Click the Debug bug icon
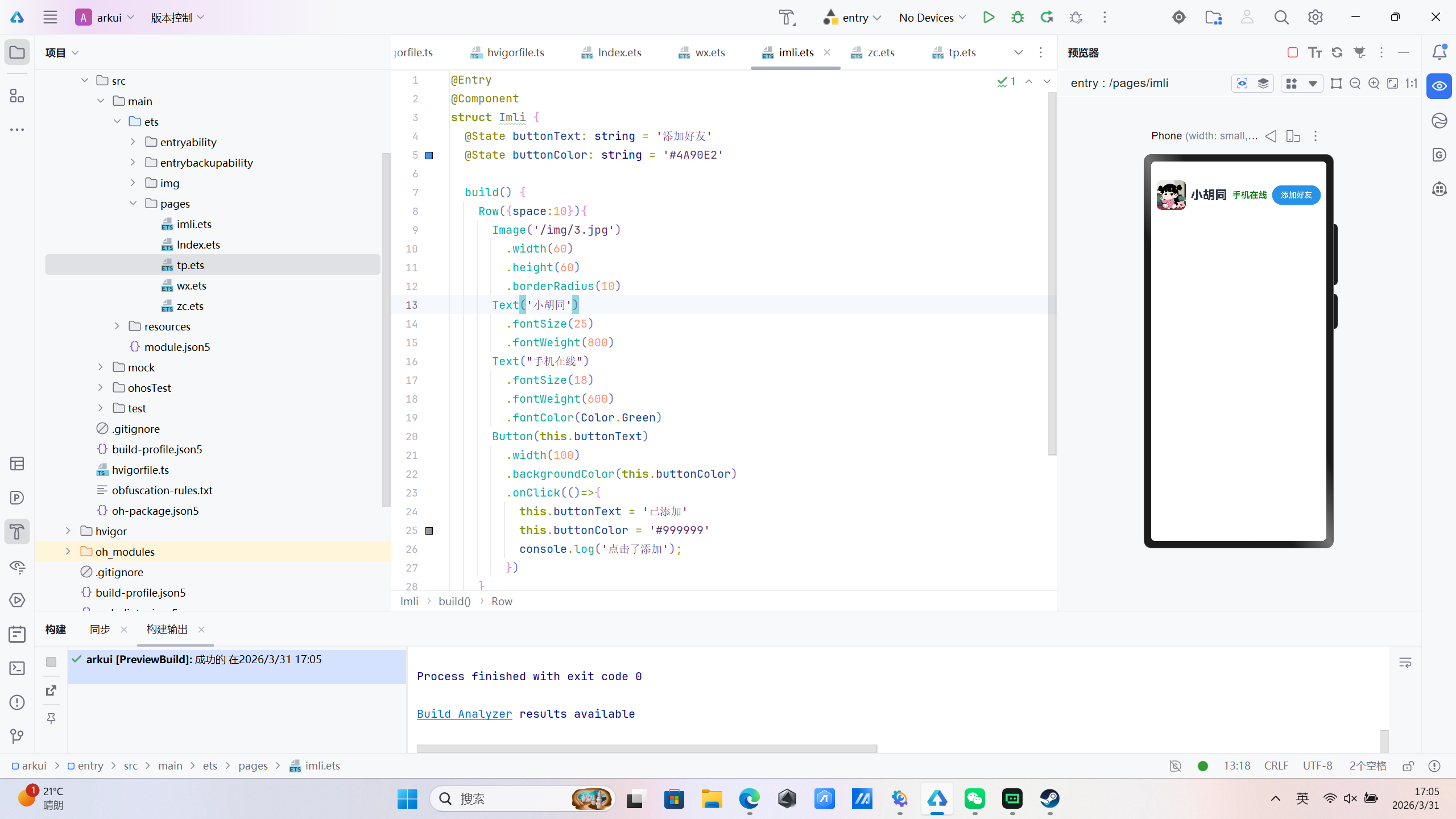 click(1017, 17)
